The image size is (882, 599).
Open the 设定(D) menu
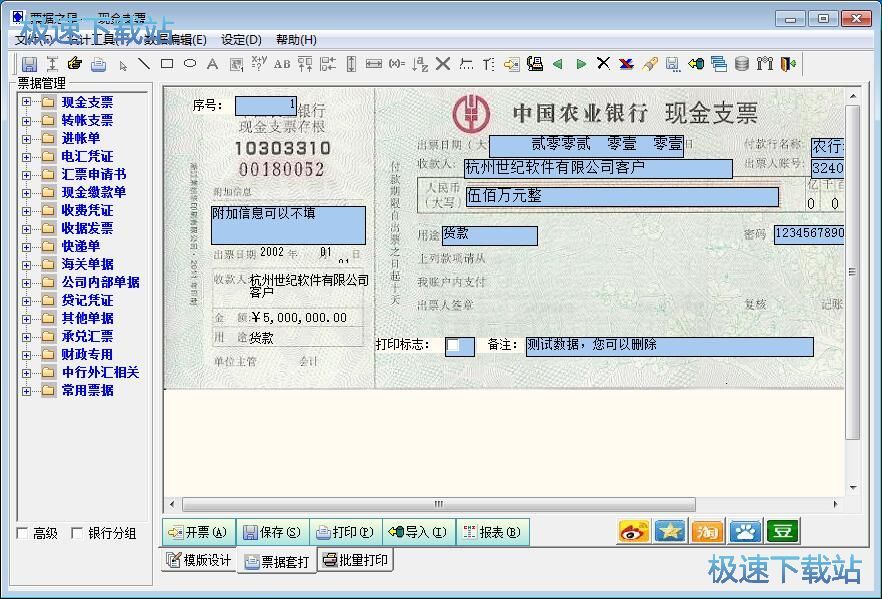click(241, 40)
